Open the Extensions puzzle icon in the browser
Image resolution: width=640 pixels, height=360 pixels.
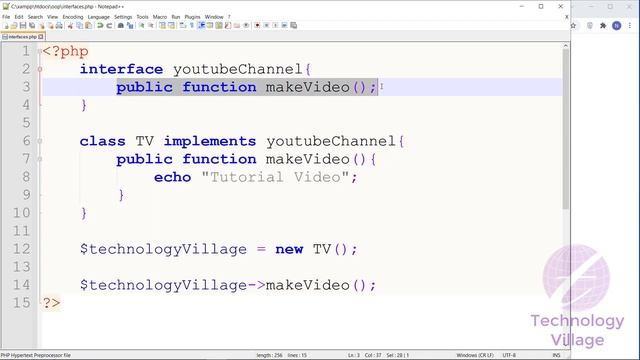click(x=603, y=25)
